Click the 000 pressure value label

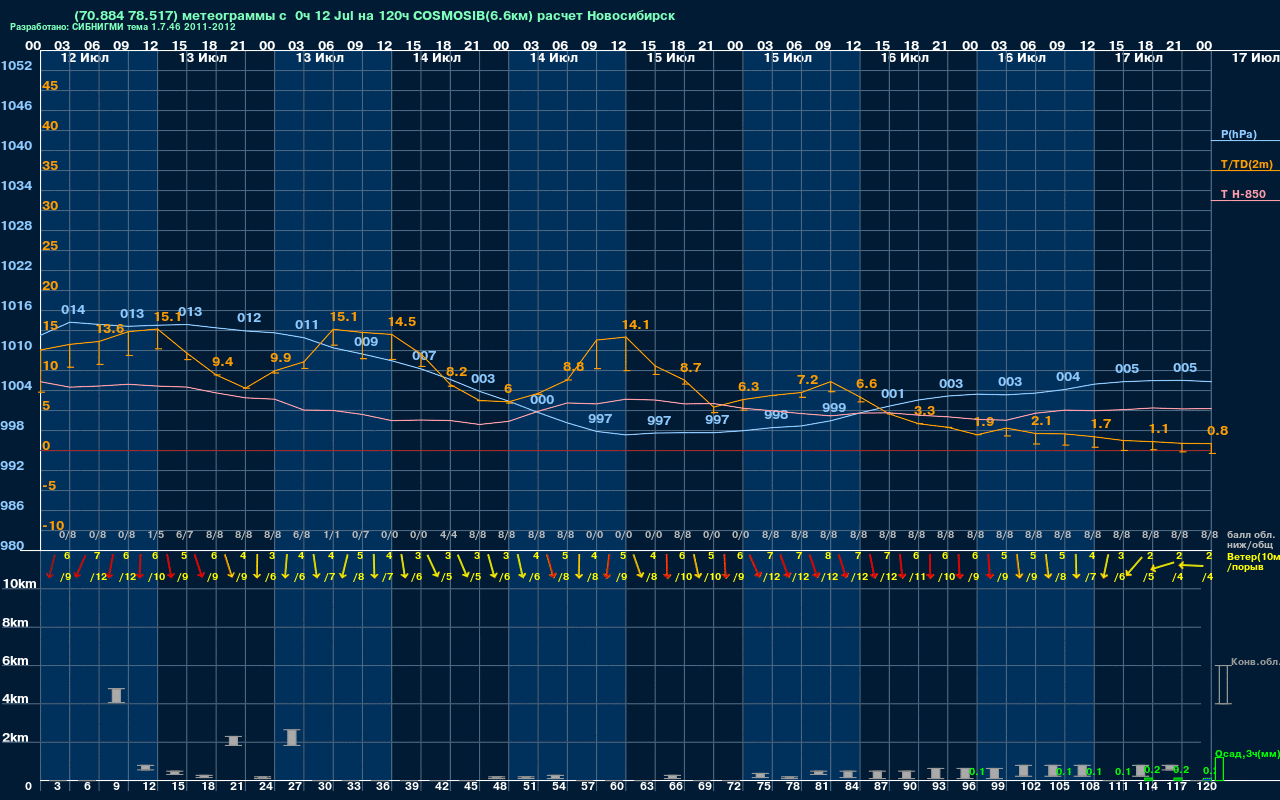tap(542, 400)
